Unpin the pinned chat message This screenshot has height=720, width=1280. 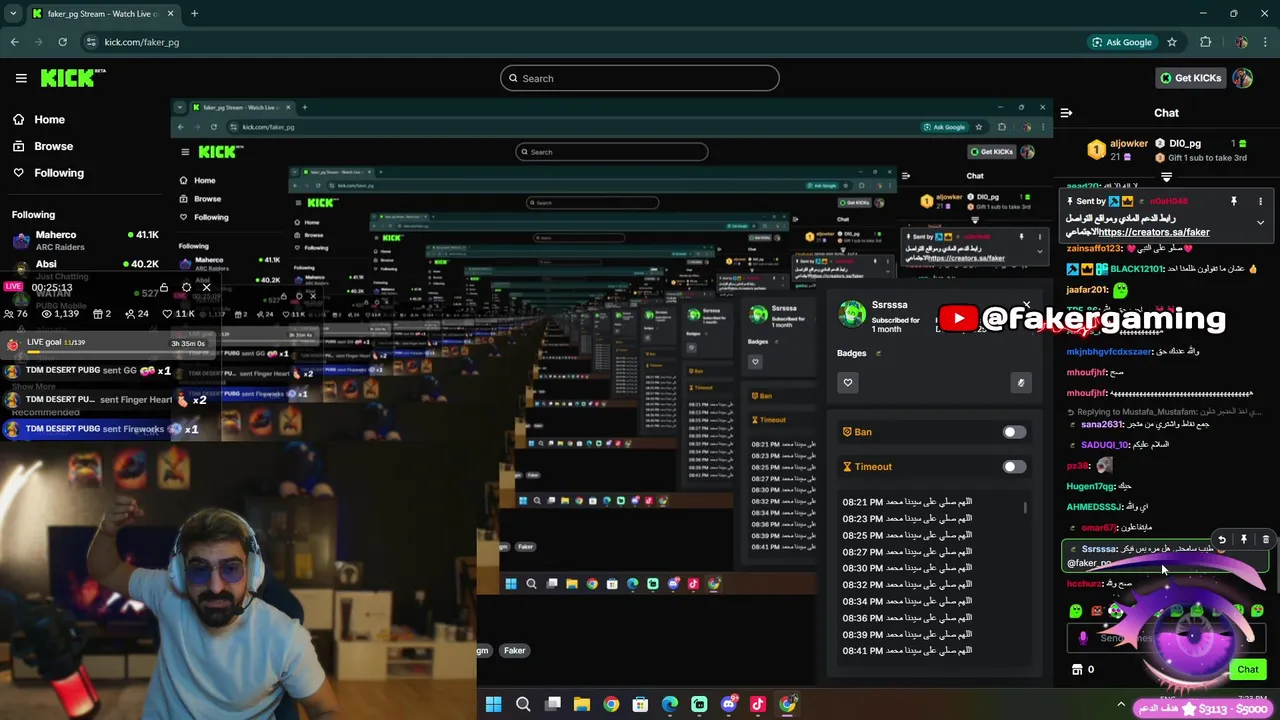click(x=1233, y=201)
